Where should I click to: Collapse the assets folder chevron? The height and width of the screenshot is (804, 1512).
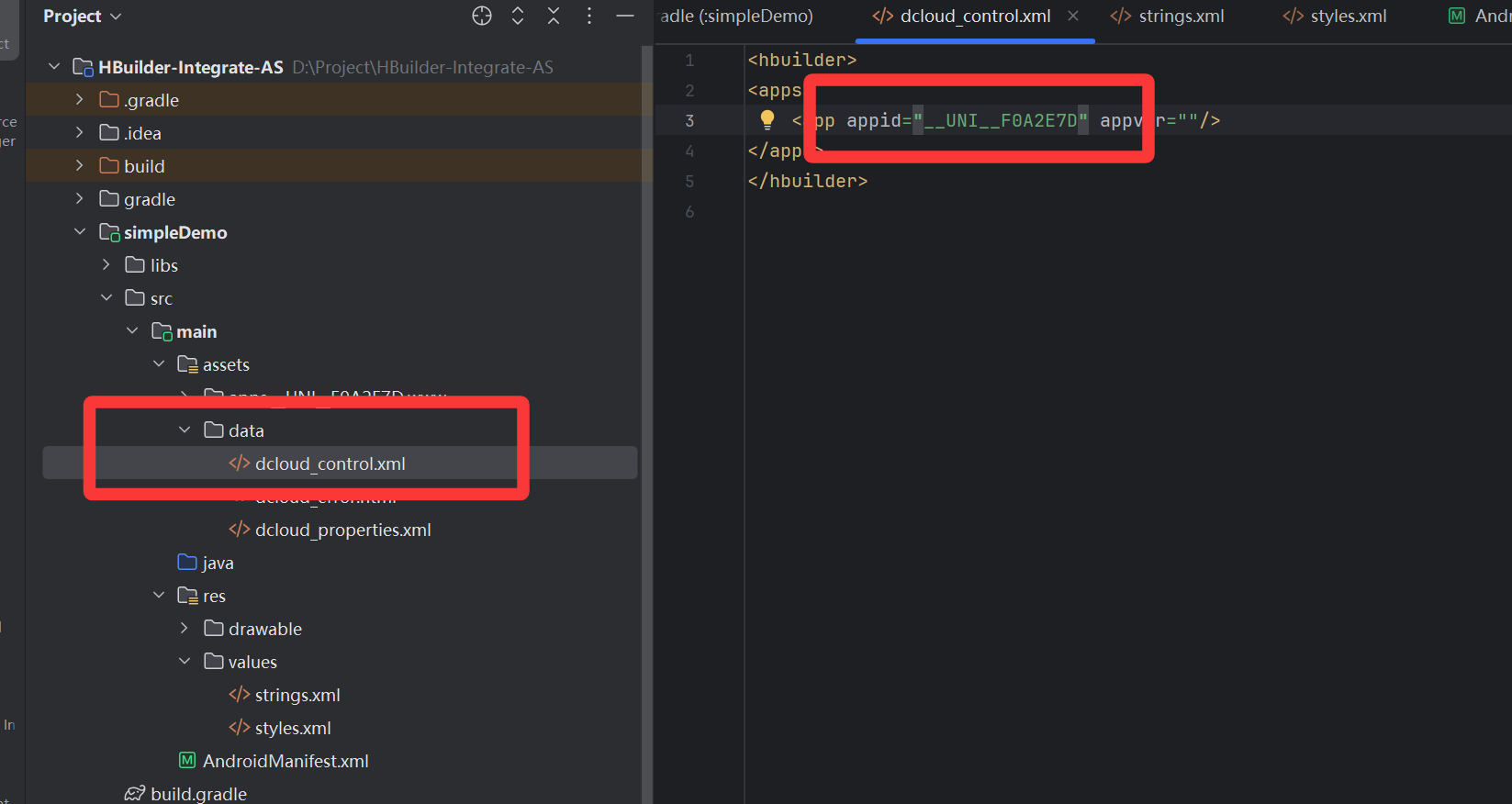pyautogui.click(x=159, y=363)
